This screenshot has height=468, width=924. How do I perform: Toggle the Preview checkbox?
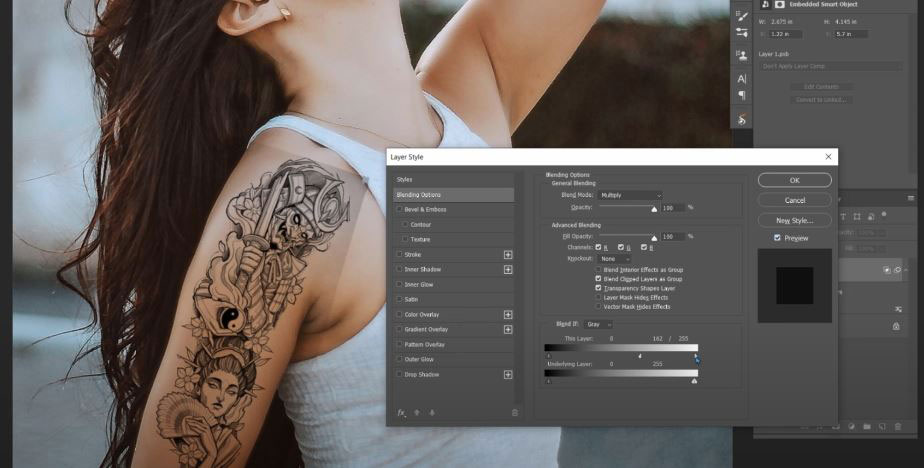point(778,238)
